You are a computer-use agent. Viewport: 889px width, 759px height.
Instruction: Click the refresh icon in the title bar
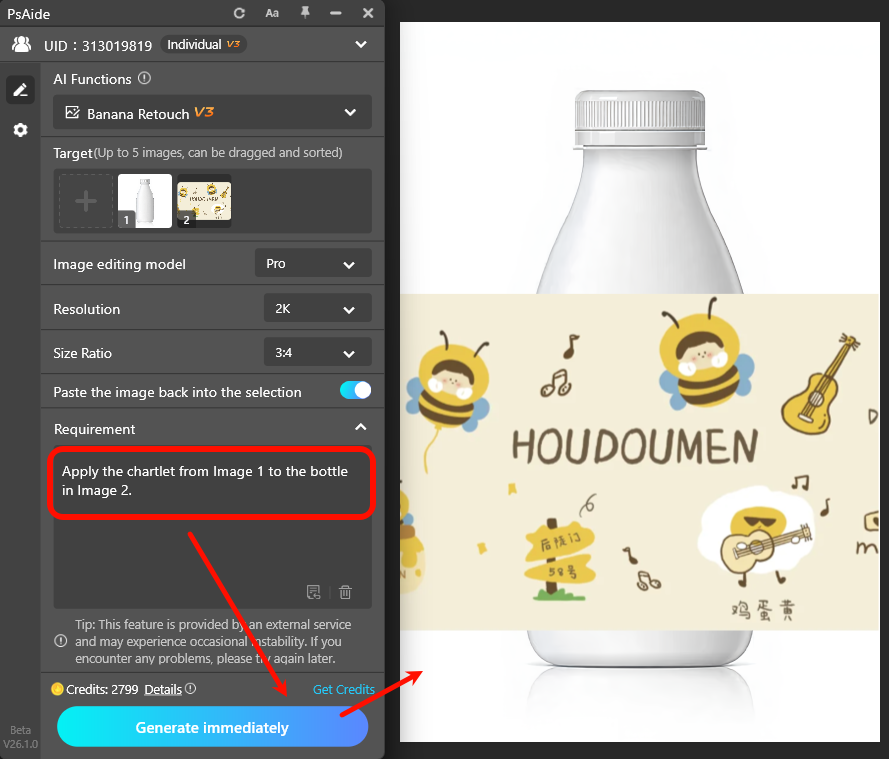coord(238,13)
